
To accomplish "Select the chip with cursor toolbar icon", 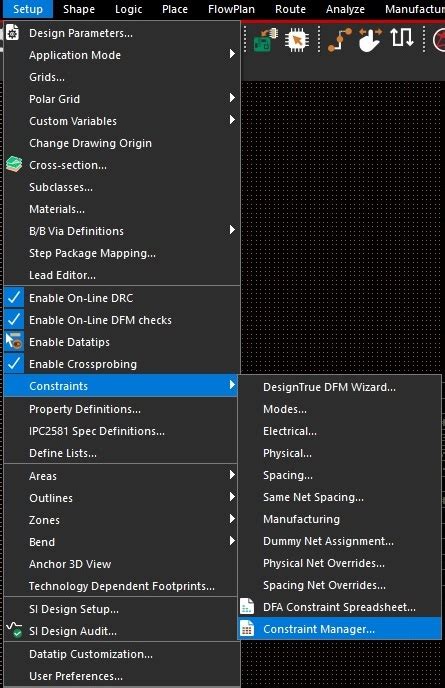I will tap(297, 40).
